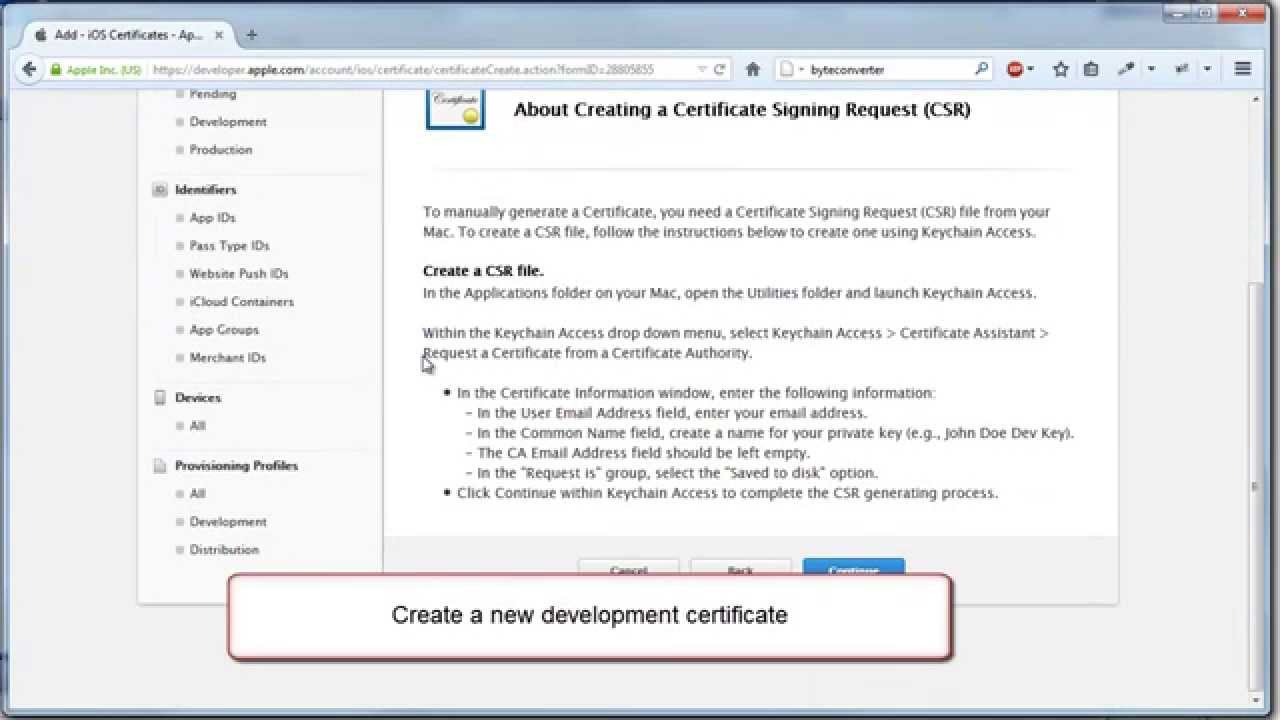
Task: Click the small extension icon left of hamburger menu
Action: click(1182, 69)
